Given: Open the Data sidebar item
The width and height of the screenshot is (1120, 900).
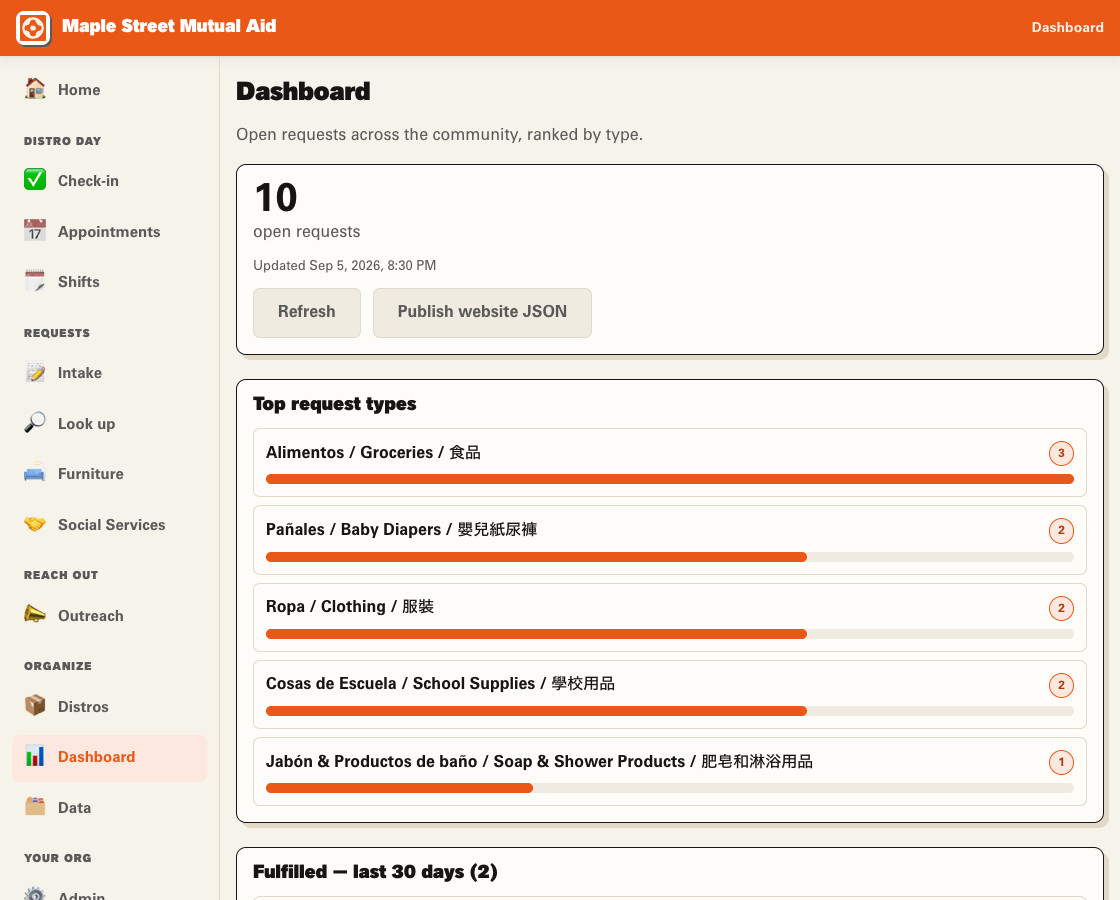Looking at the screenshot, I should coord(109,808).
